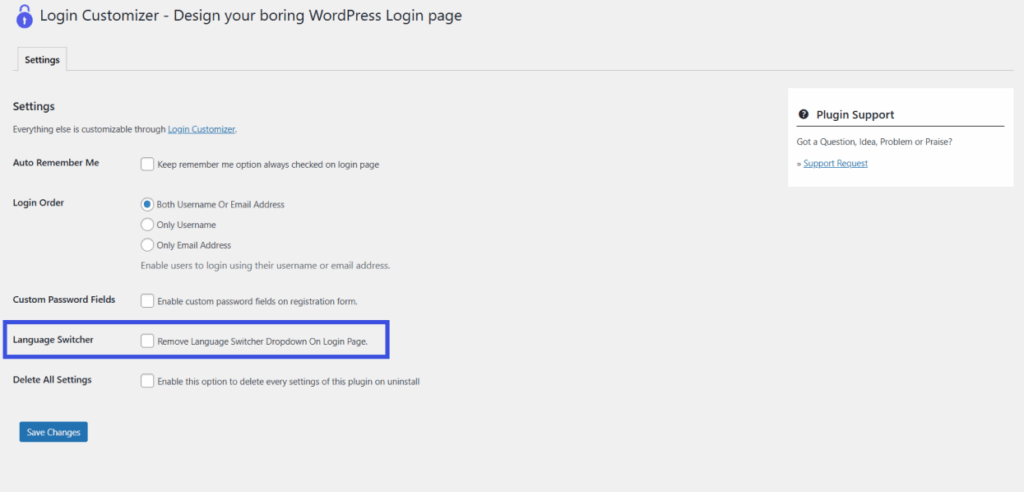
Task: Click 'Enable users to login' description text
Action: point(265,266)
